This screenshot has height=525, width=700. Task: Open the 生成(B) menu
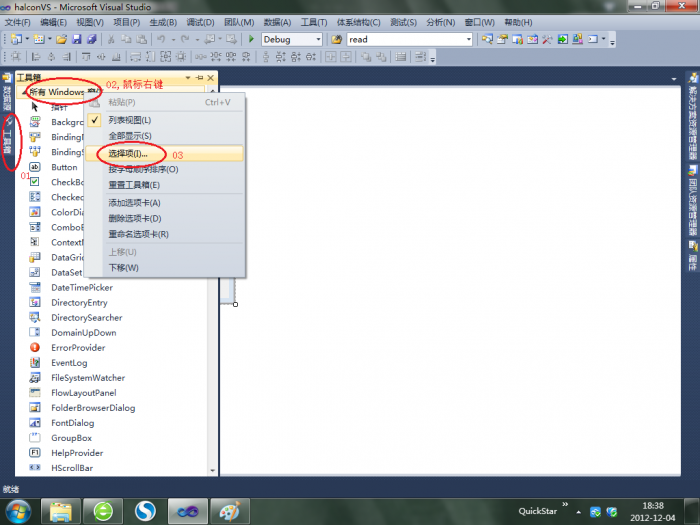pos(163,22)
